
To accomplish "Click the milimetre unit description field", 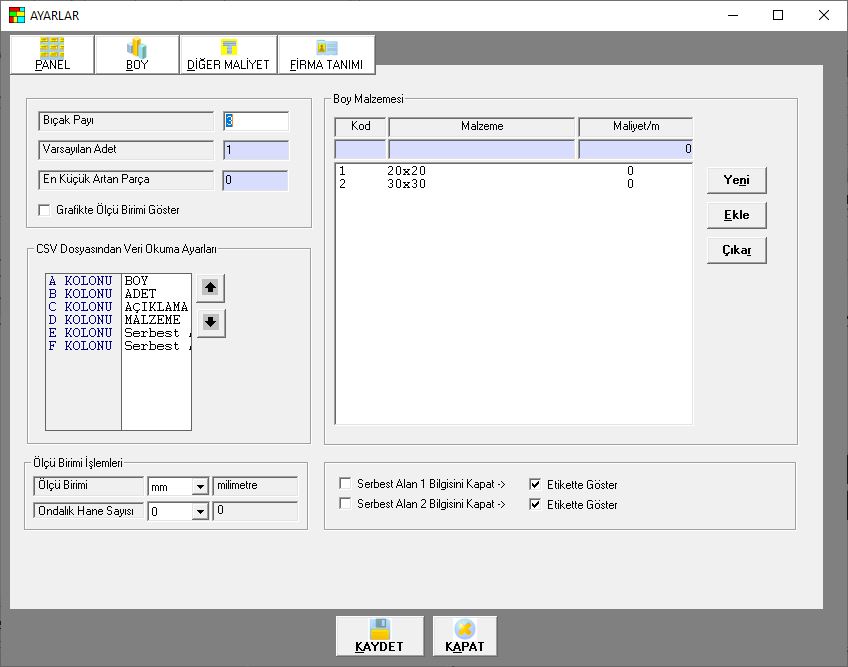I will coord(255,486).
